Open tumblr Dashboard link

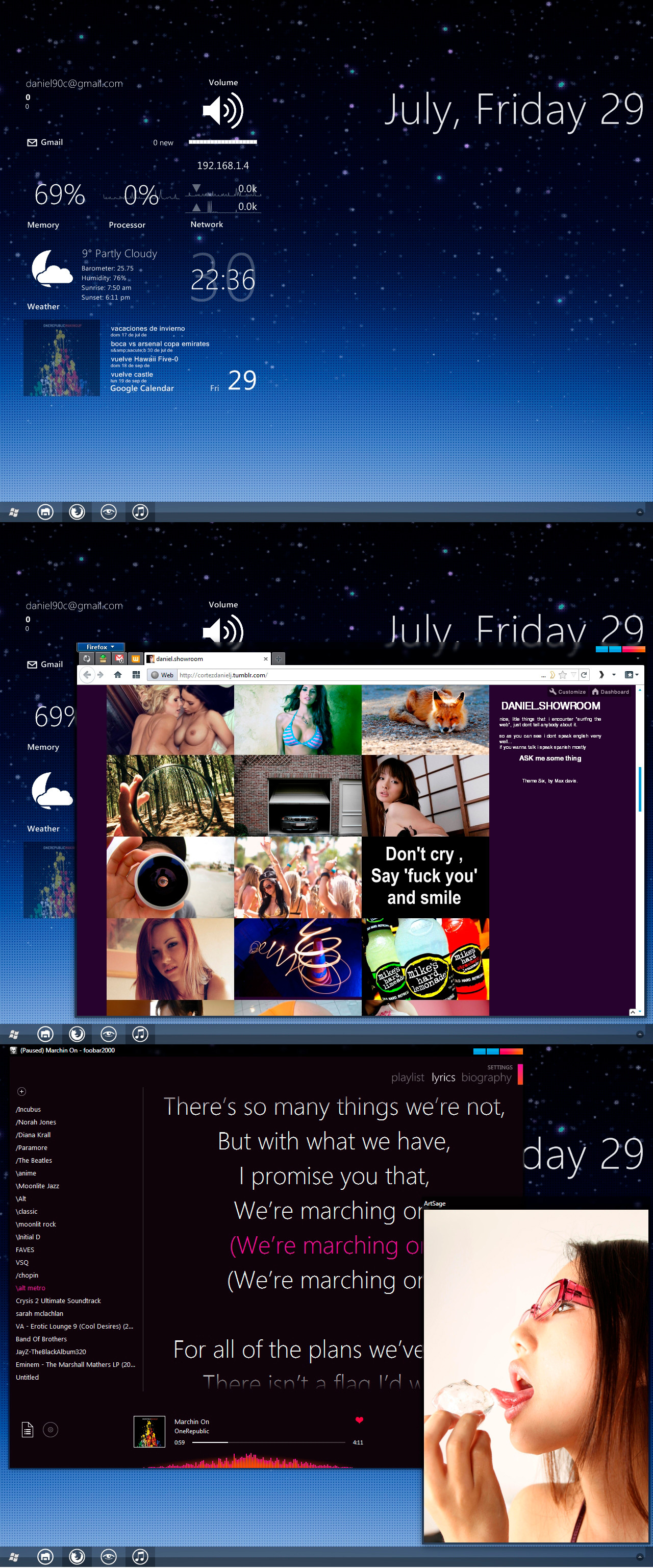610,692
